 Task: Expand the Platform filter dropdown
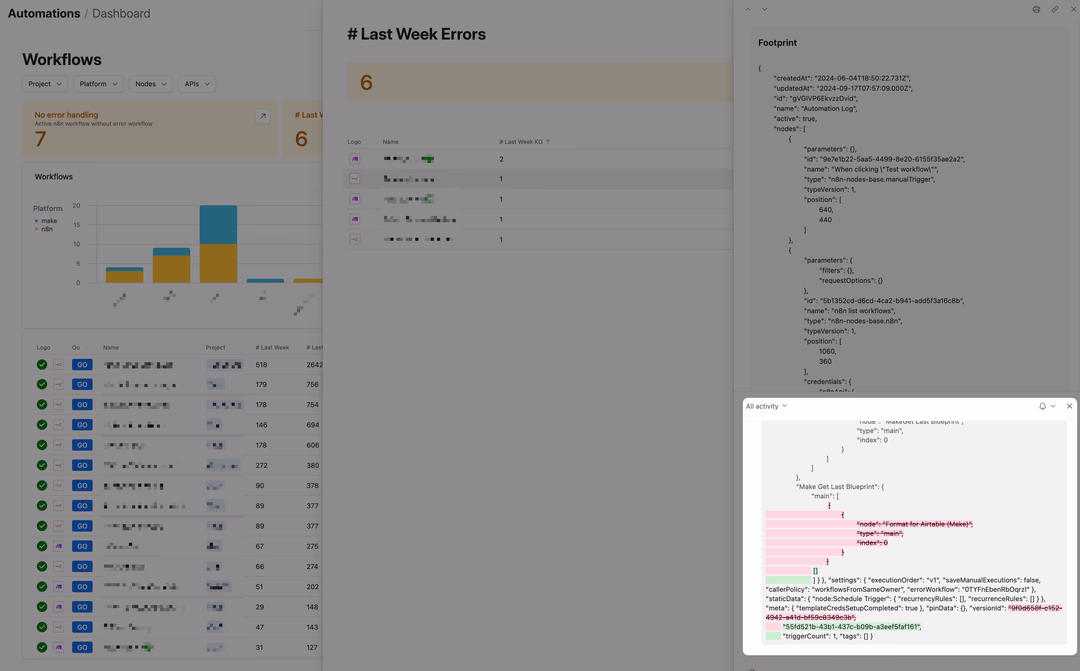point(98,84)
